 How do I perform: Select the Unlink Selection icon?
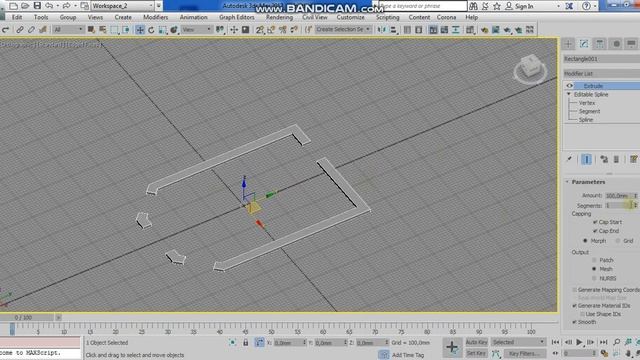(31, 30)
